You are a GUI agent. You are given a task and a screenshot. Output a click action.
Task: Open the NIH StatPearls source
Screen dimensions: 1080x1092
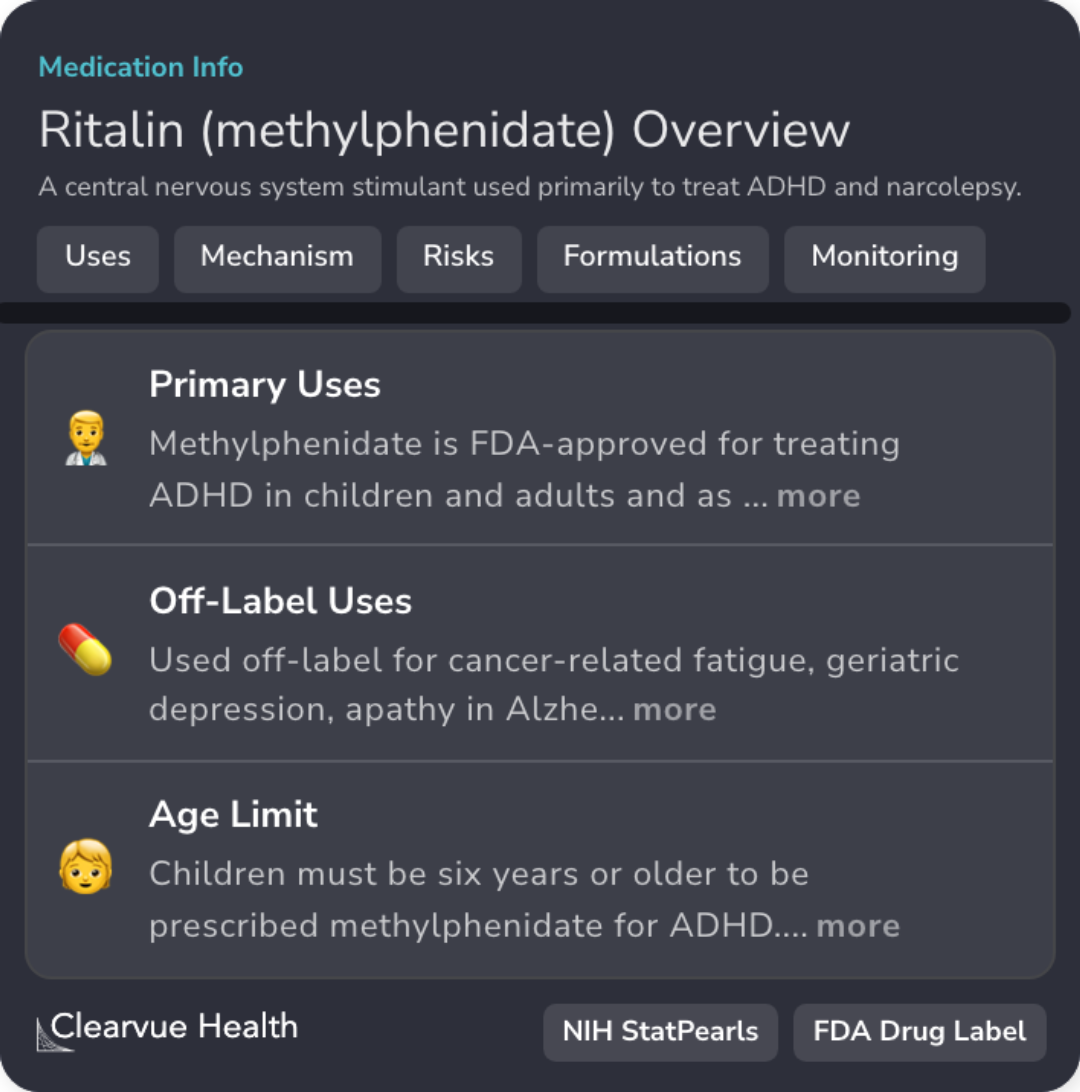tap(660, 1032)
